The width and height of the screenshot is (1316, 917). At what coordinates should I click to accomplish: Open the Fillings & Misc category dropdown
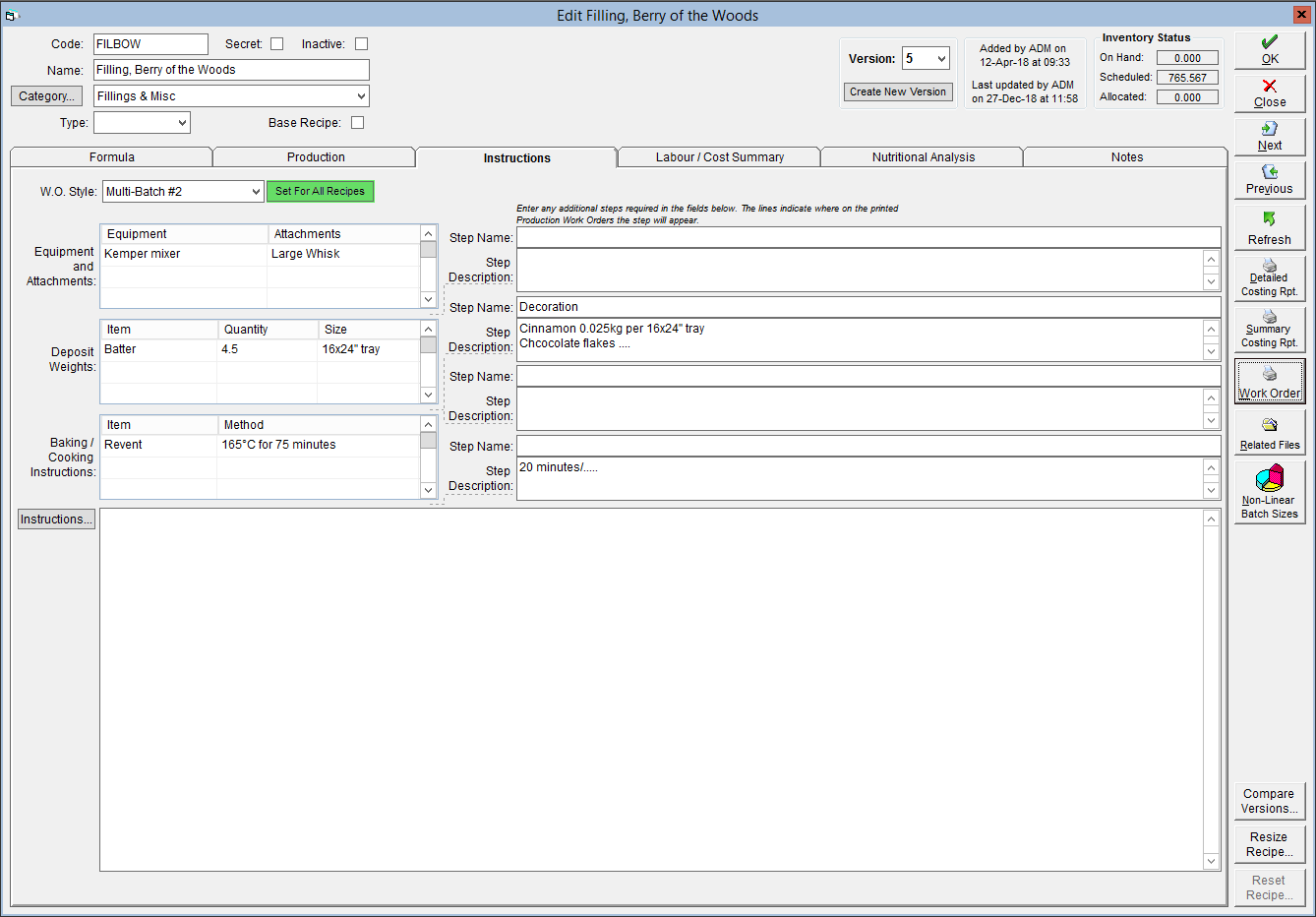[x=361, y=96]
